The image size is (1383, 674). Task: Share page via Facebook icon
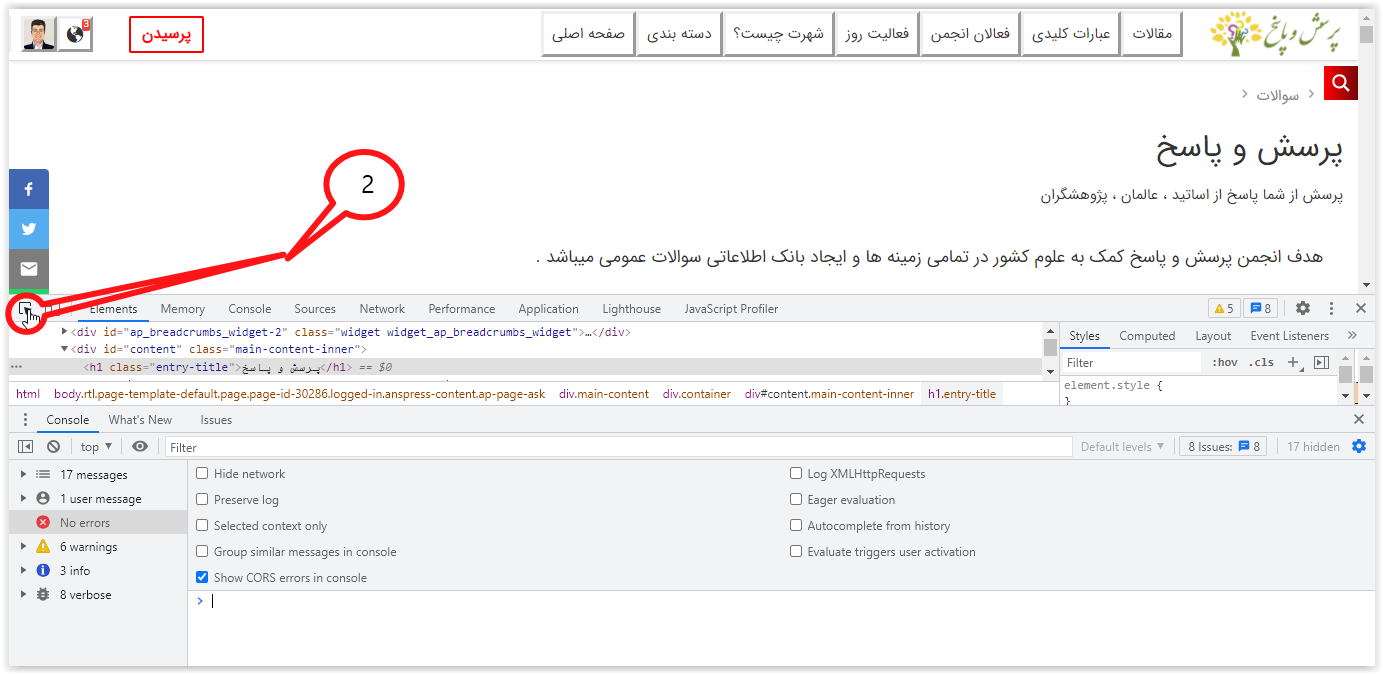coord(29,189)
